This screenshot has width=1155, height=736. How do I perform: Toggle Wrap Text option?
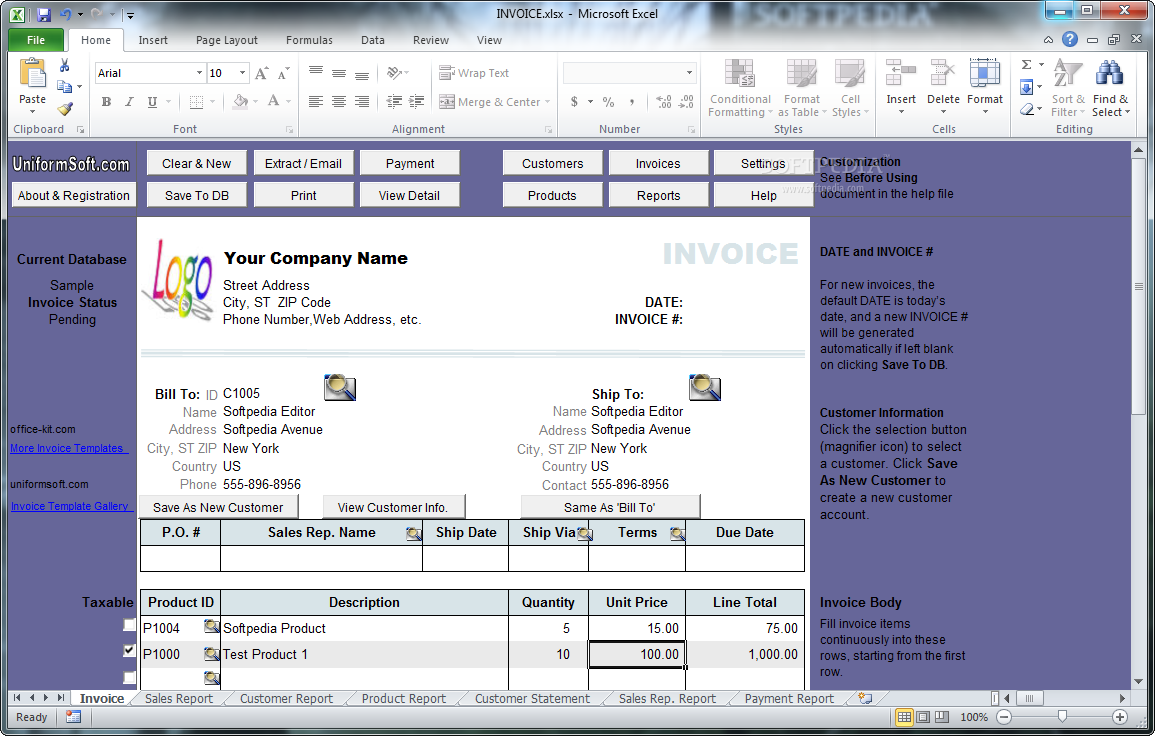(x=474, y=73)
